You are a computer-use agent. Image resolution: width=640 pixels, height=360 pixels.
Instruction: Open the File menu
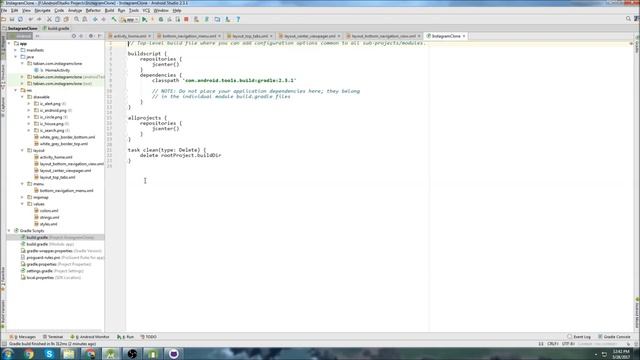point(4,10)
